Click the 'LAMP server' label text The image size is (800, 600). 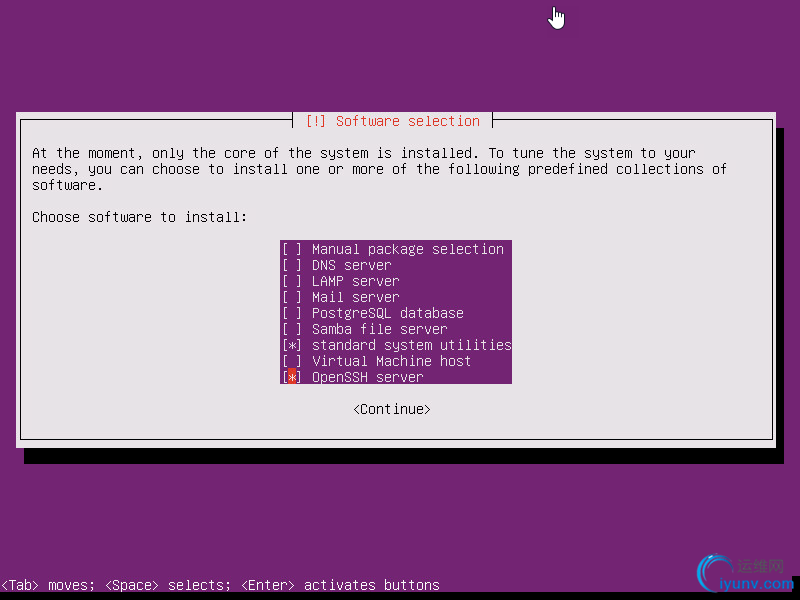[x=356, y=281]
